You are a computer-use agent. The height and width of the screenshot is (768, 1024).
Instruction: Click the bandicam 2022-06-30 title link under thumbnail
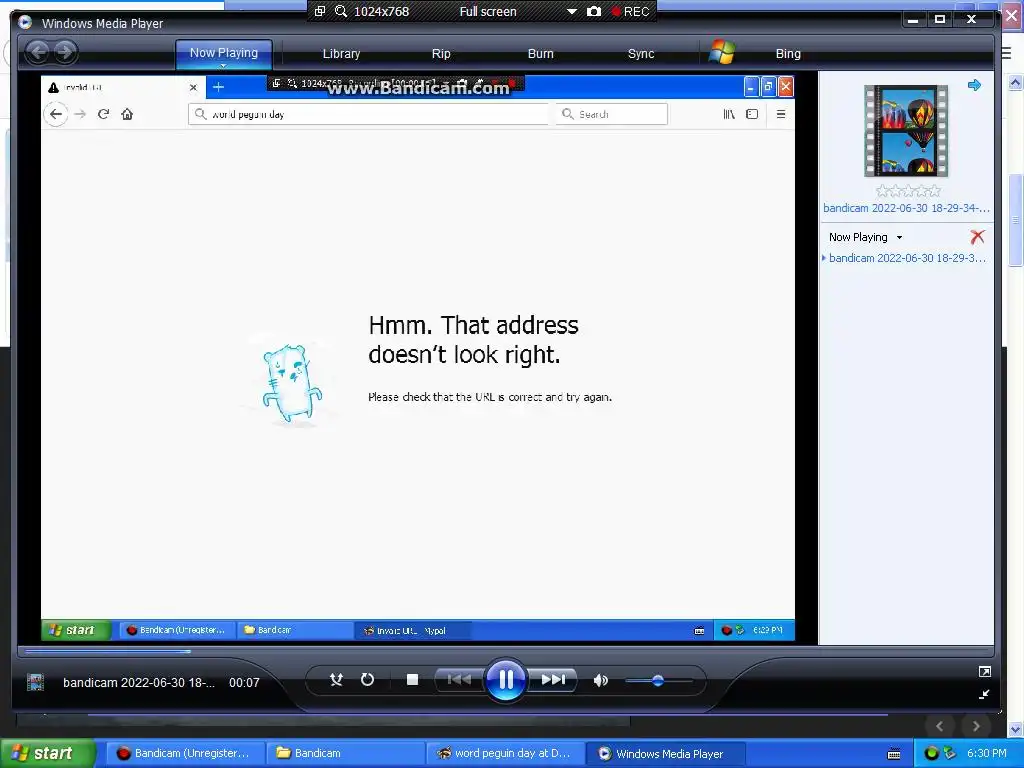tap(906, 208)
